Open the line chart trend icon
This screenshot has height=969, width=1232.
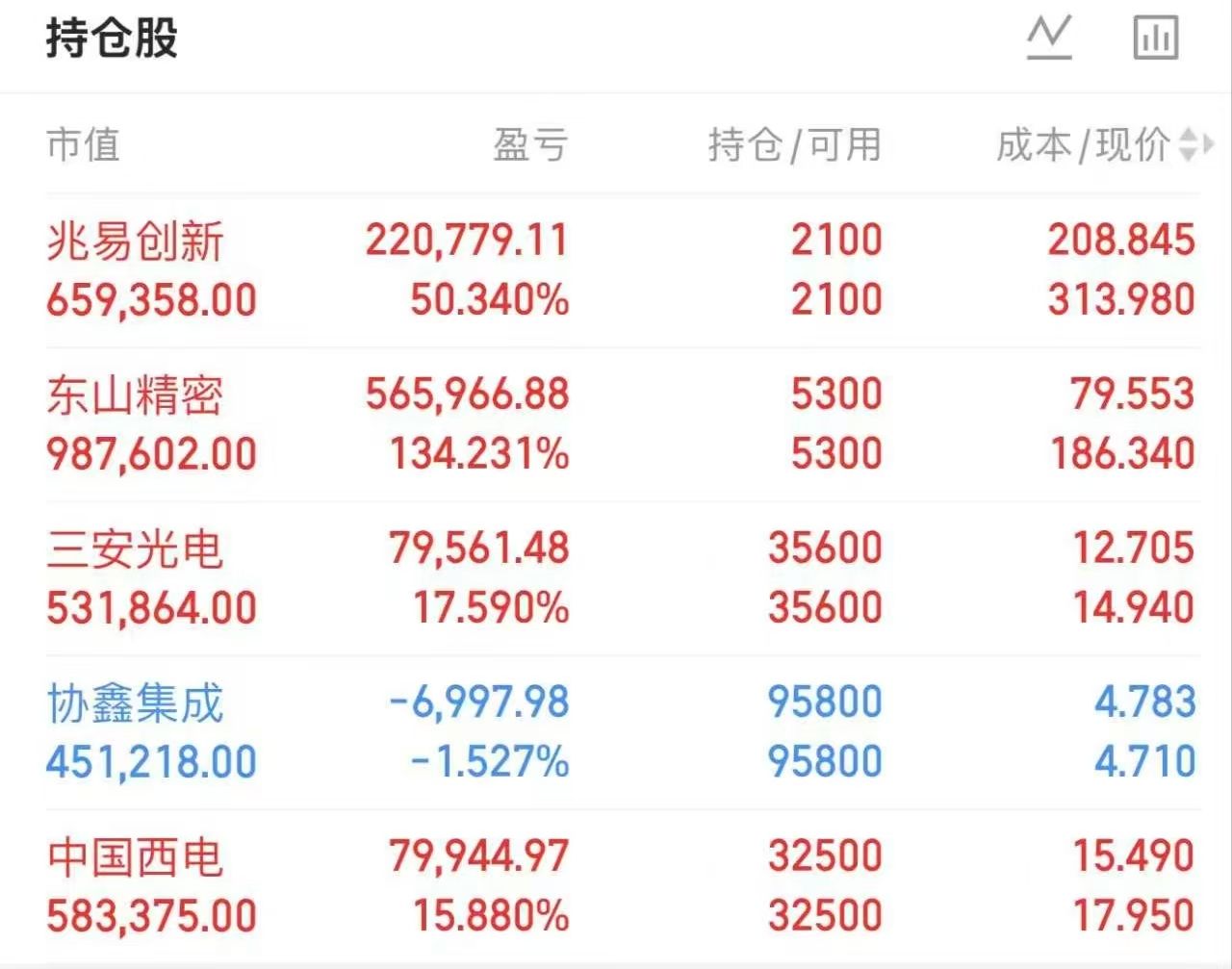click(1049, 38)
